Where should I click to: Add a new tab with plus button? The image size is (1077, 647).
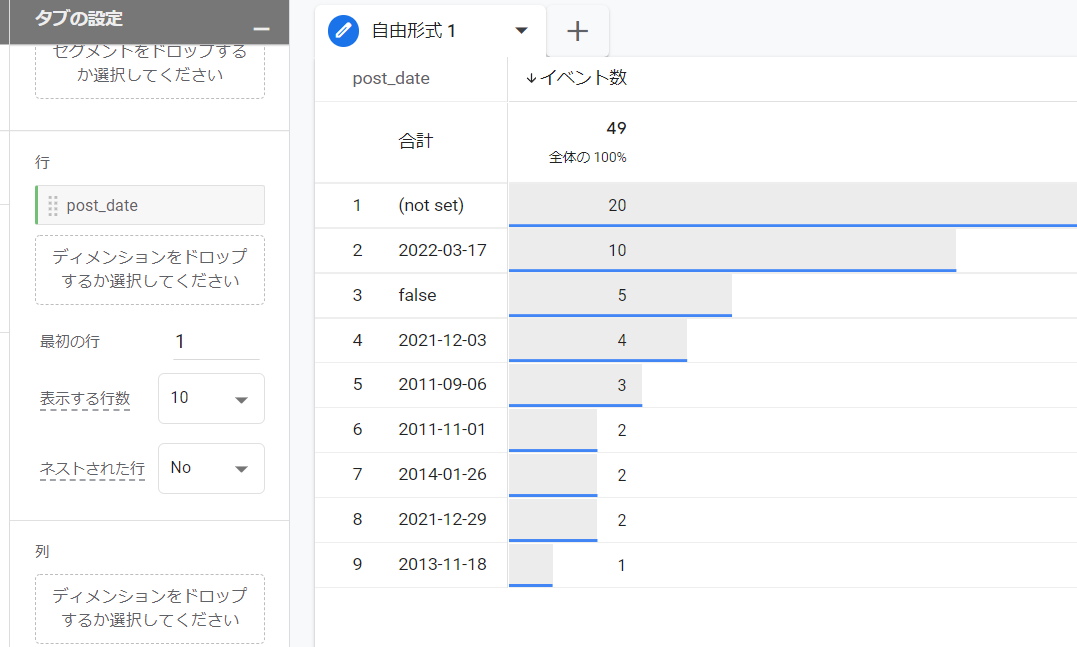point(578,31)
